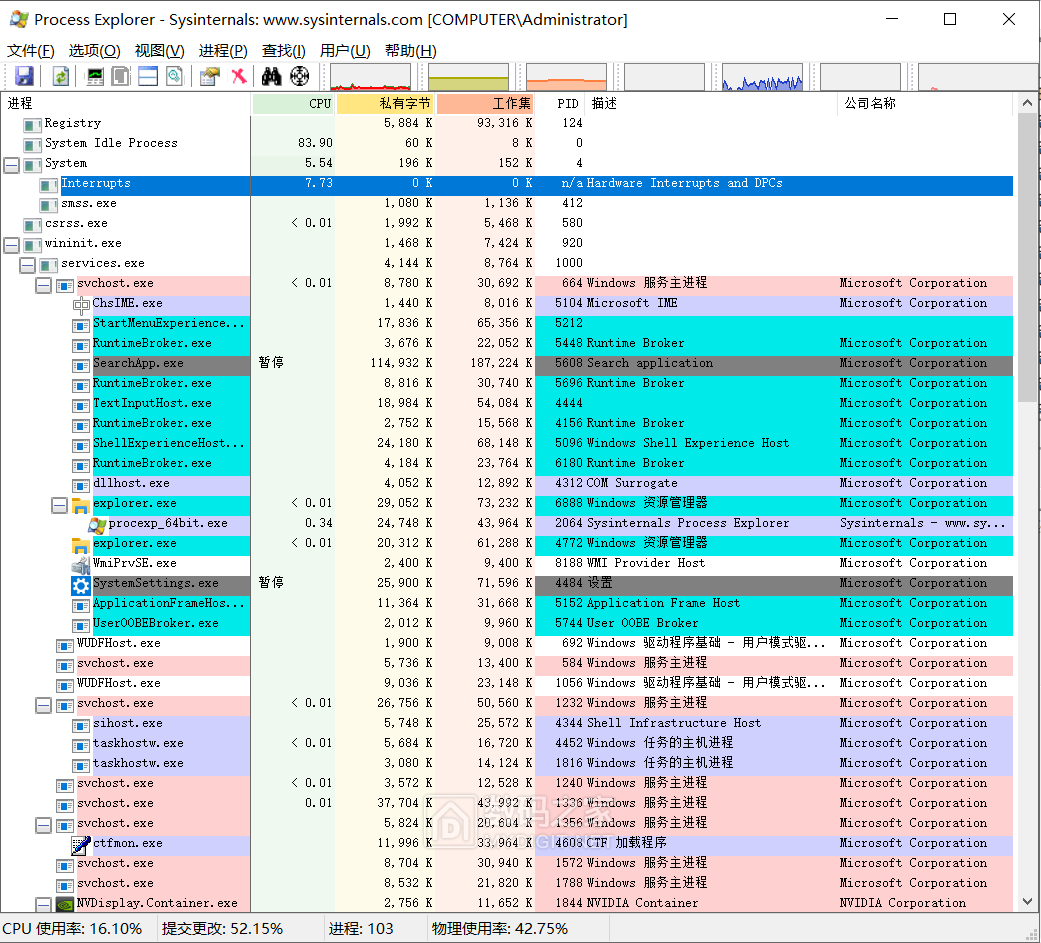The height and width of the screenshot is (943, 1041).
Task: Collapse the explorer.exe PID 6888 node
Action: tap(59, 505)
